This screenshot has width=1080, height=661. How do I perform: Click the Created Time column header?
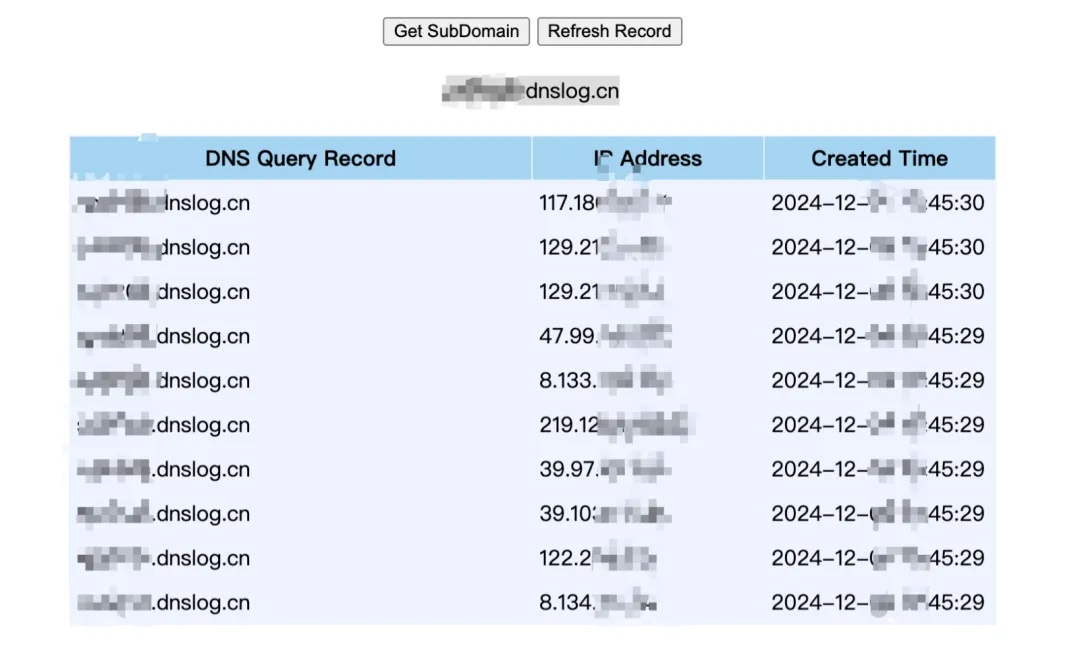(x=880, y=158)
